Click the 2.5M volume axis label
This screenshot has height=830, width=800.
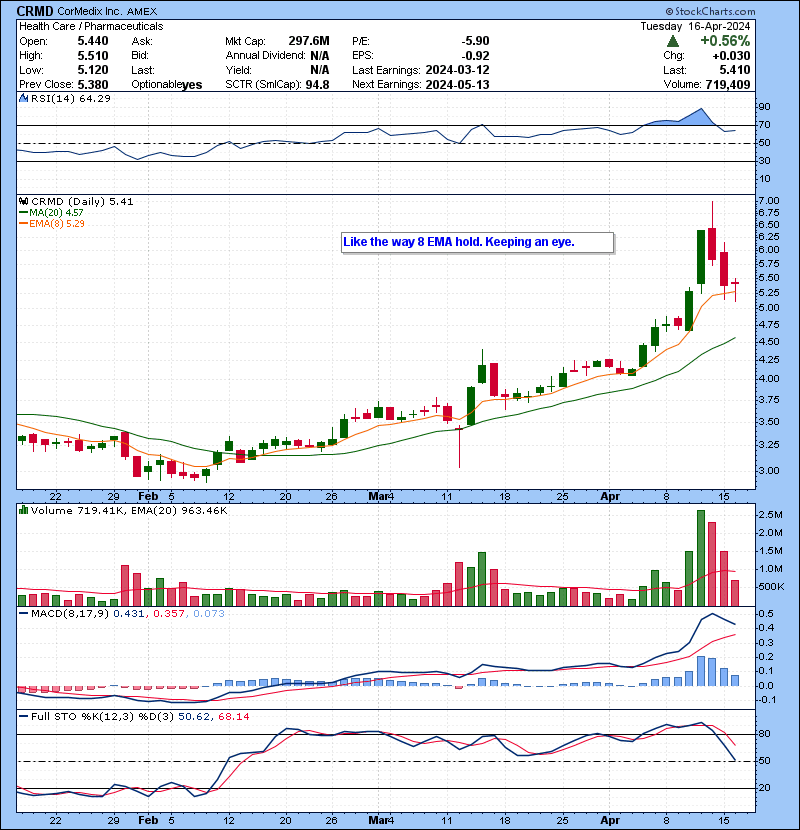pyautogui.click(x=770, y=515)
